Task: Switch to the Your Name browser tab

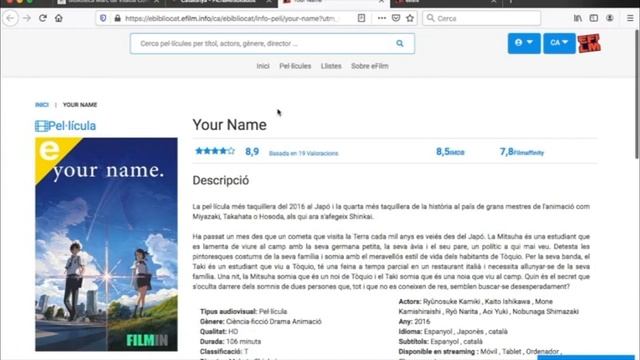Action: coord(333,2)
